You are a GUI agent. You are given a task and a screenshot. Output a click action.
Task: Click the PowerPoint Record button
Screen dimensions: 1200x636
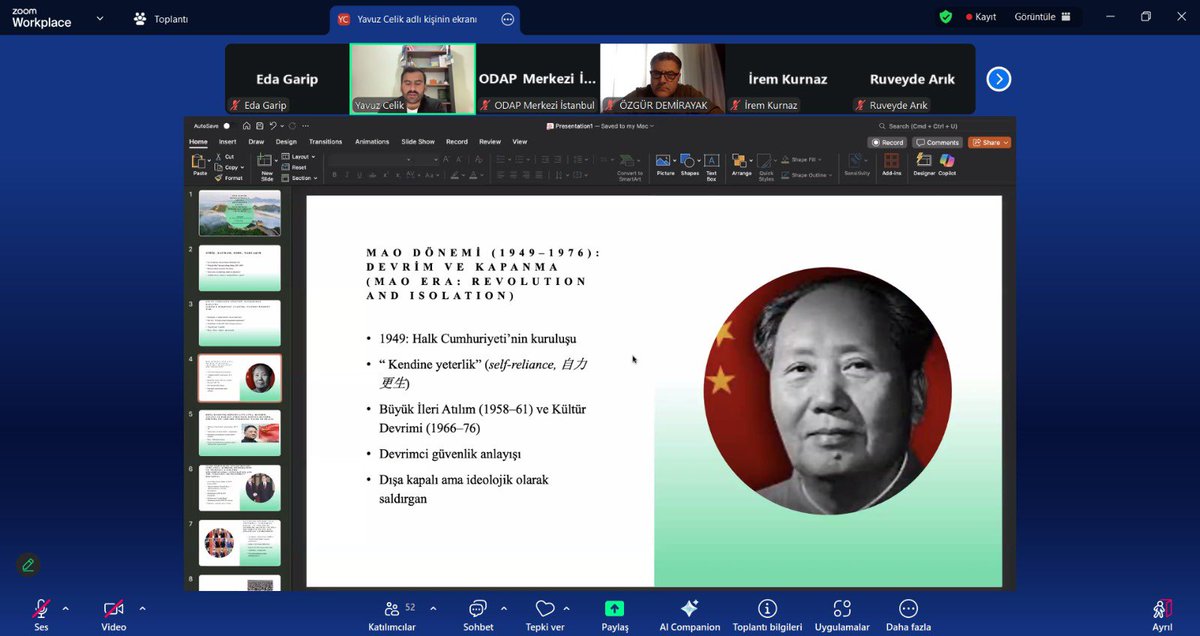point(888,142)
